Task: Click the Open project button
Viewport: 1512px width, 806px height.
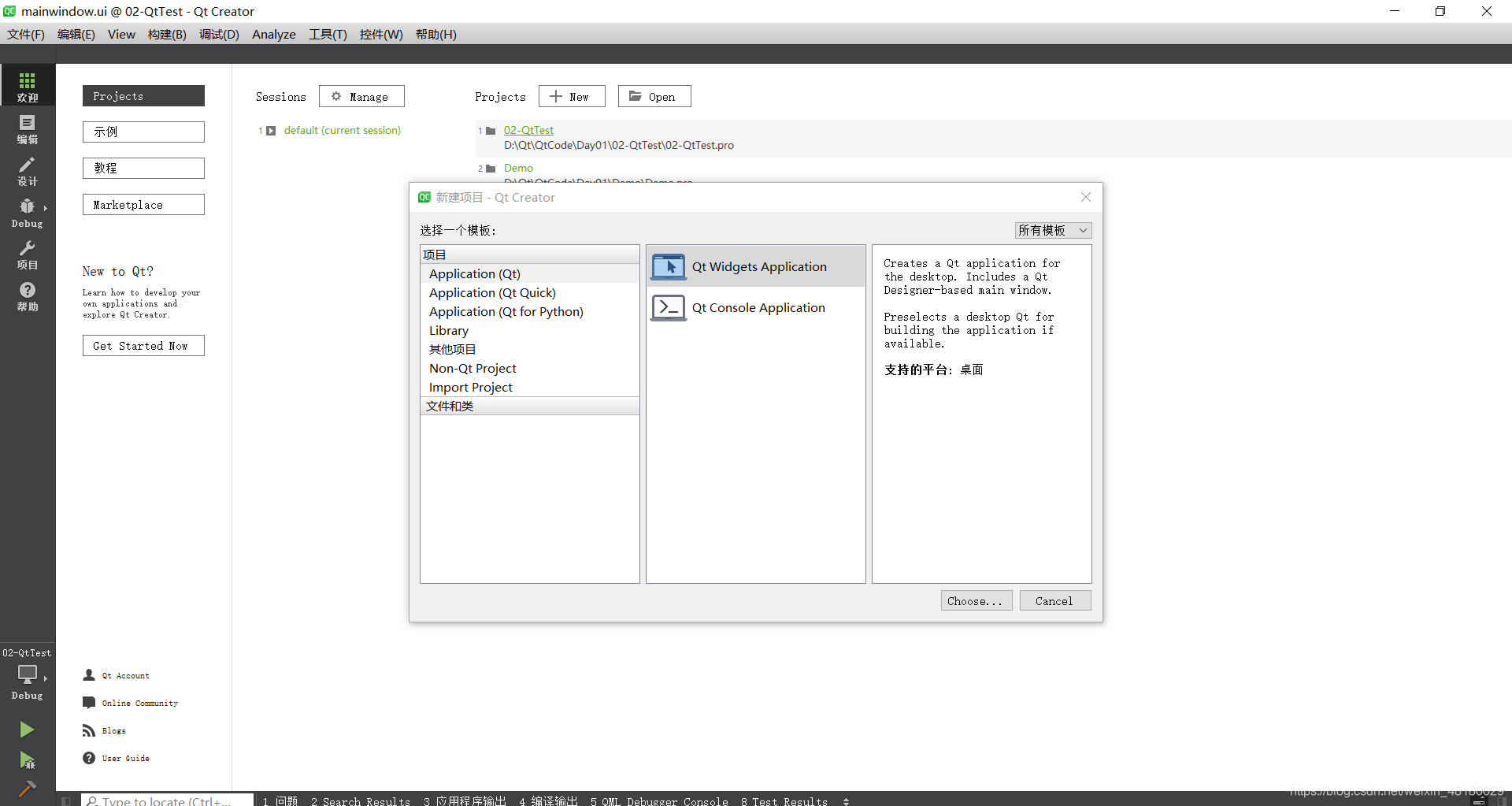Action: 654,96
